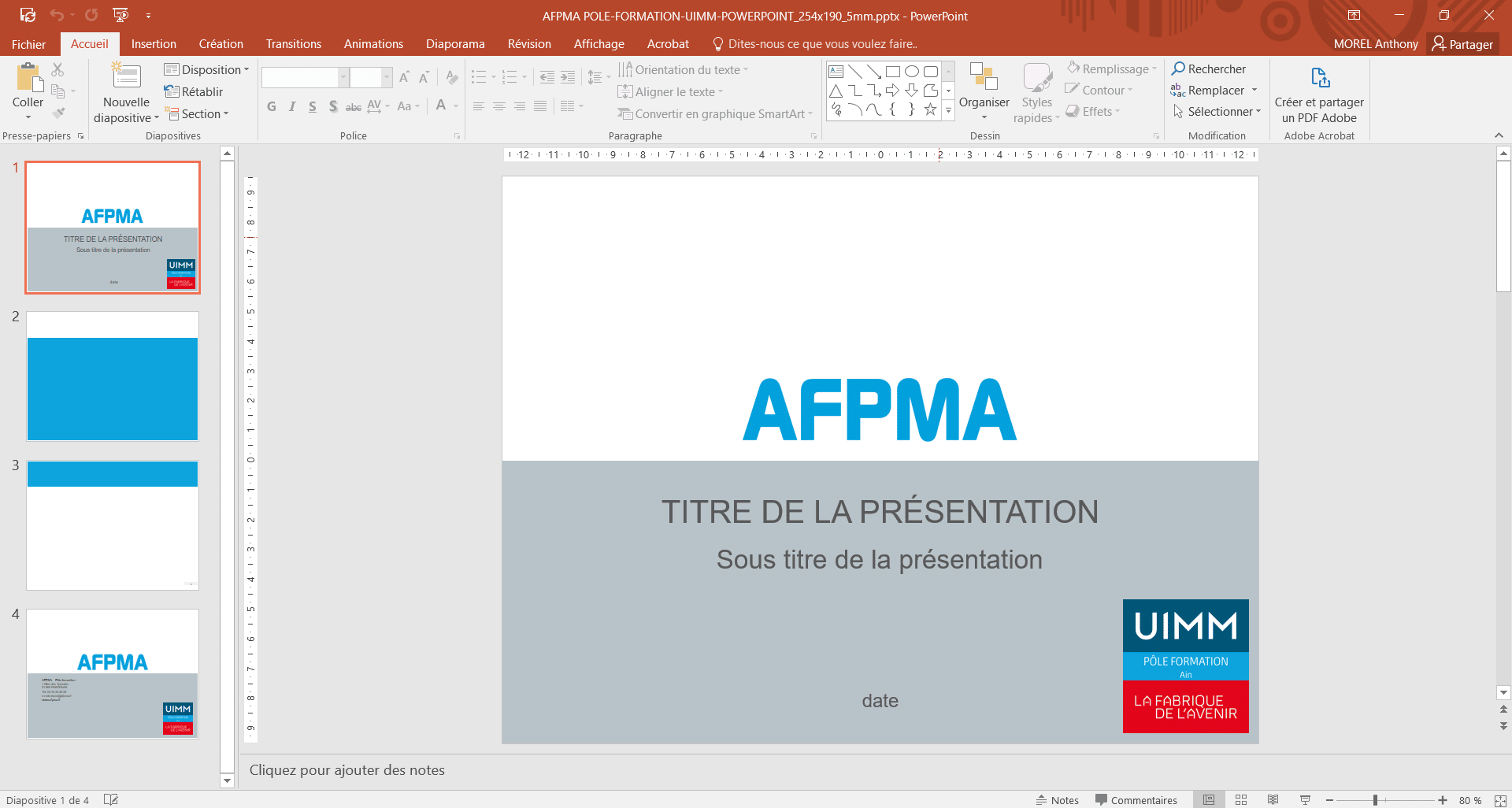The width and height of the screenshot is (1512, 808).
Task: Click the Cut scissors icon
Action: tap(57, 69)
